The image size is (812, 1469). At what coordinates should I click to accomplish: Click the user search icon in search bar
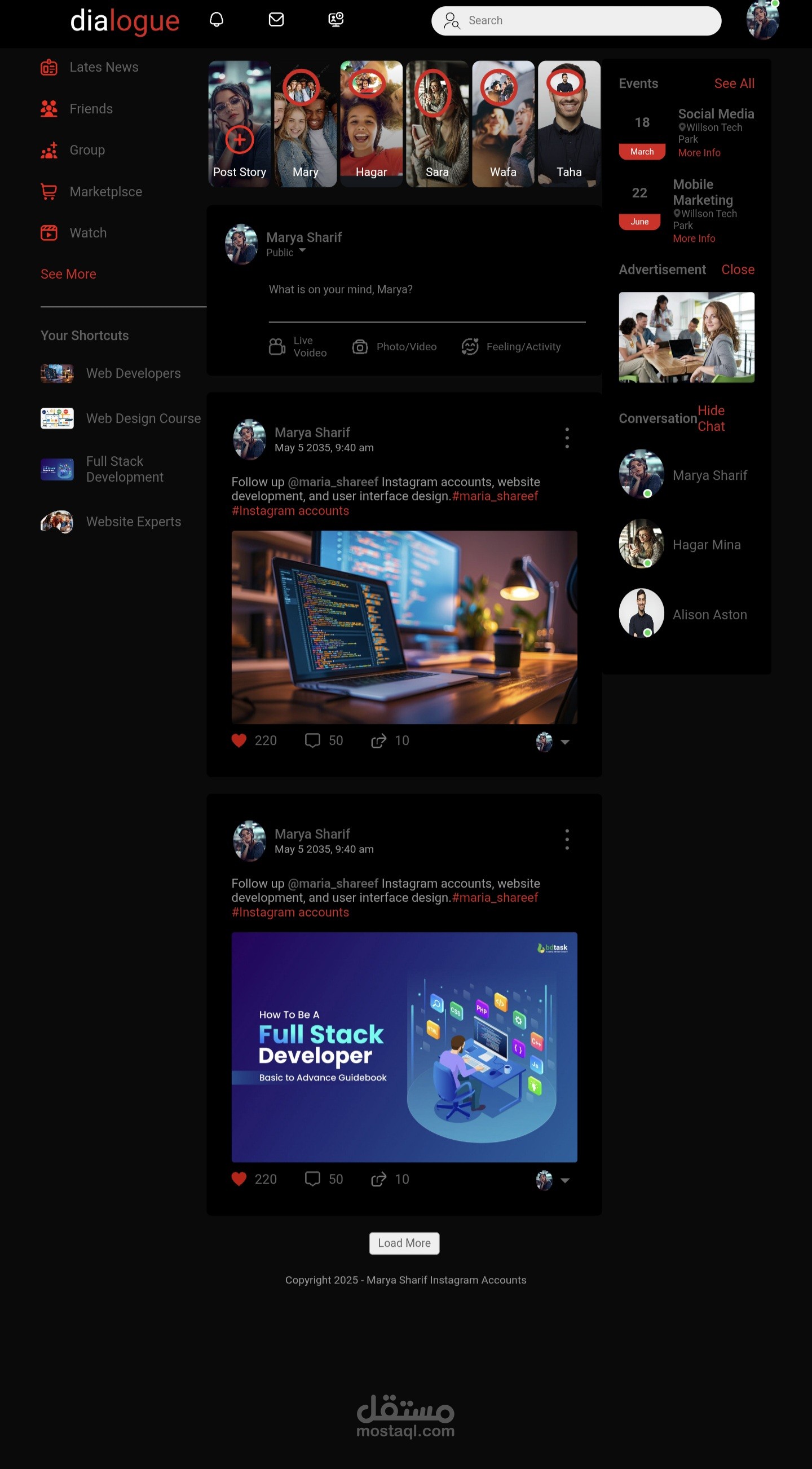pyautogui.click(x=452, y=21)
